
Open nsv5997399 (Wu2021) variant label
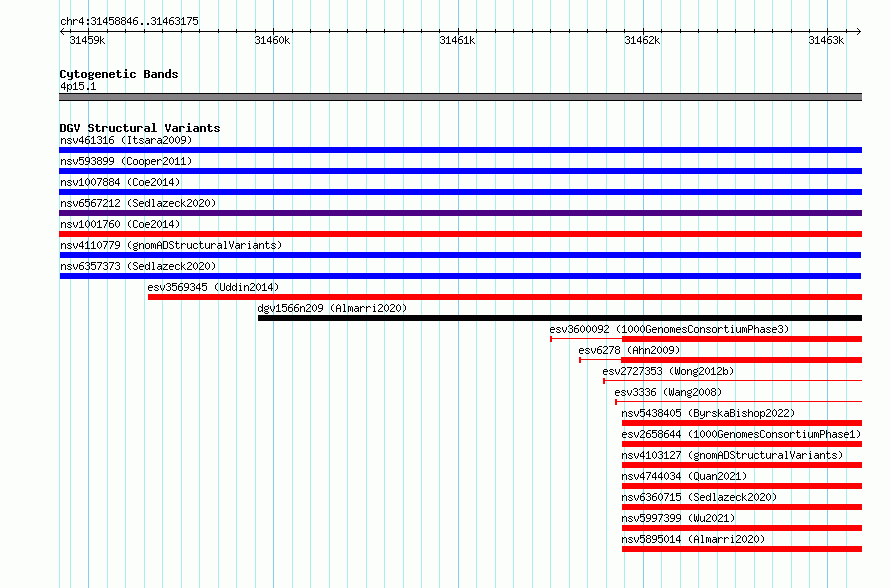[678, 518]
